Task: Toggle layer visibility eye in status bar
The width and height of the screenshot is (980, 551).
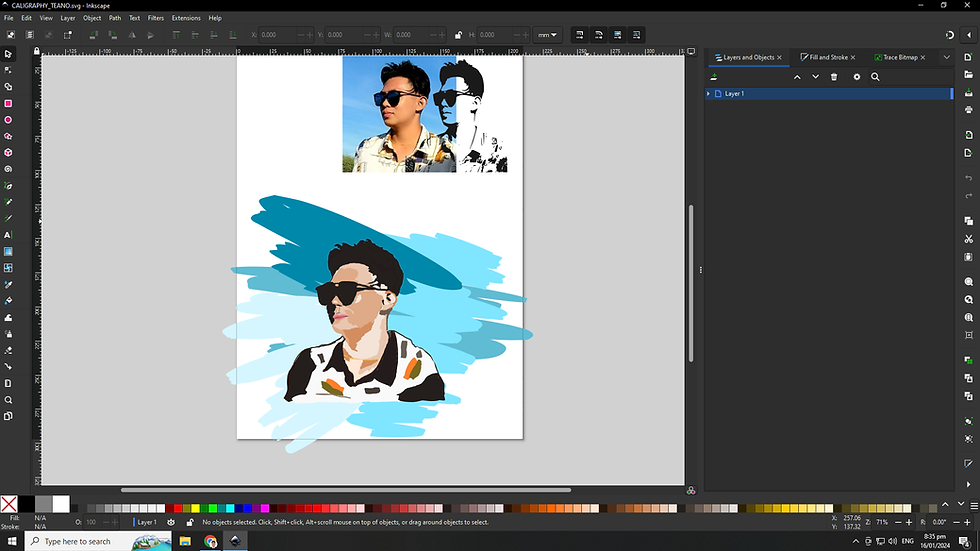Action: click(x=171, y=522)
